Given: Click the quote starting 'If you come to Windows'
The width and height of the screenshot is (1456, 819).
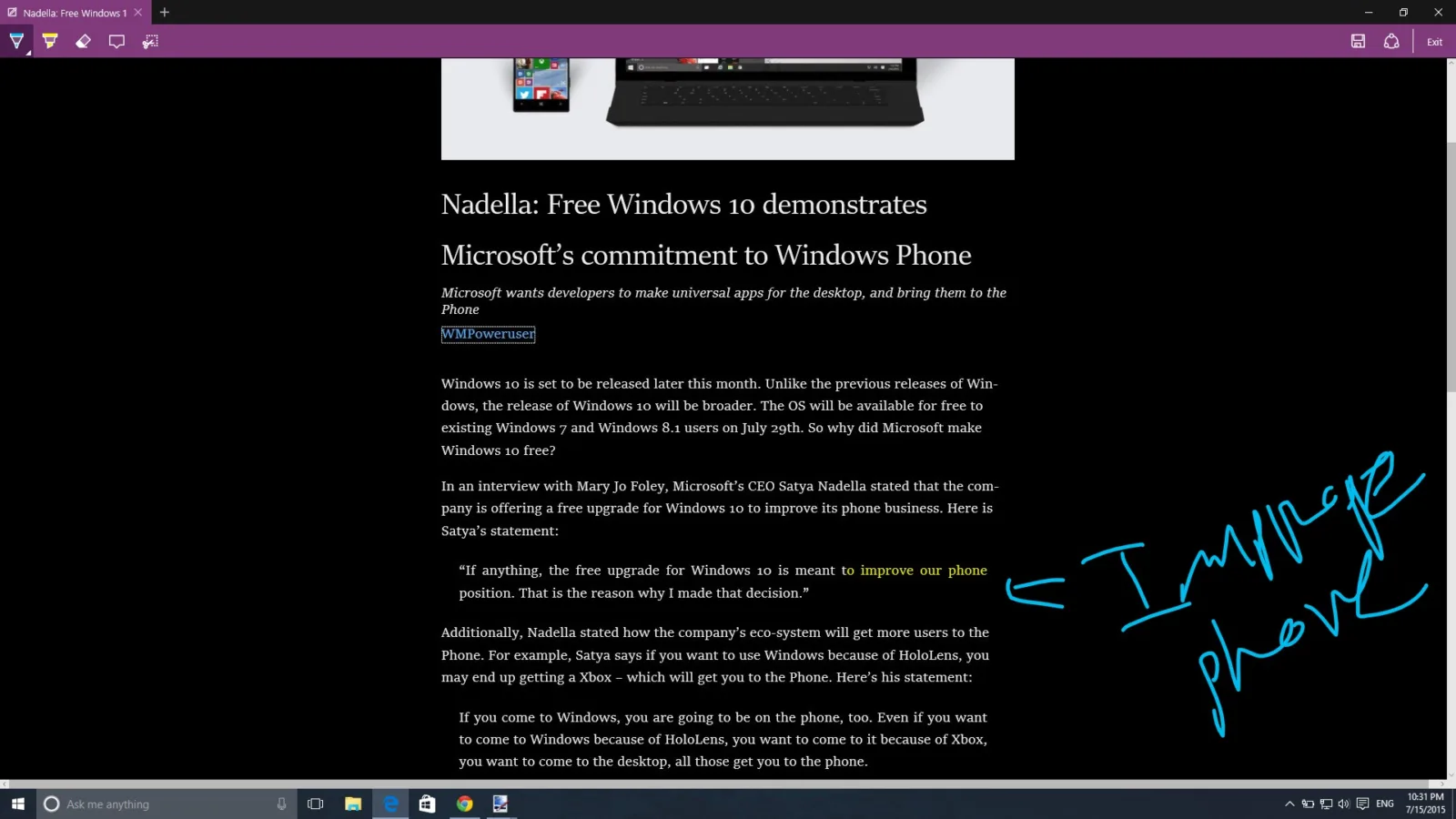Looking at the screenshot, I should tap(723, 740).
